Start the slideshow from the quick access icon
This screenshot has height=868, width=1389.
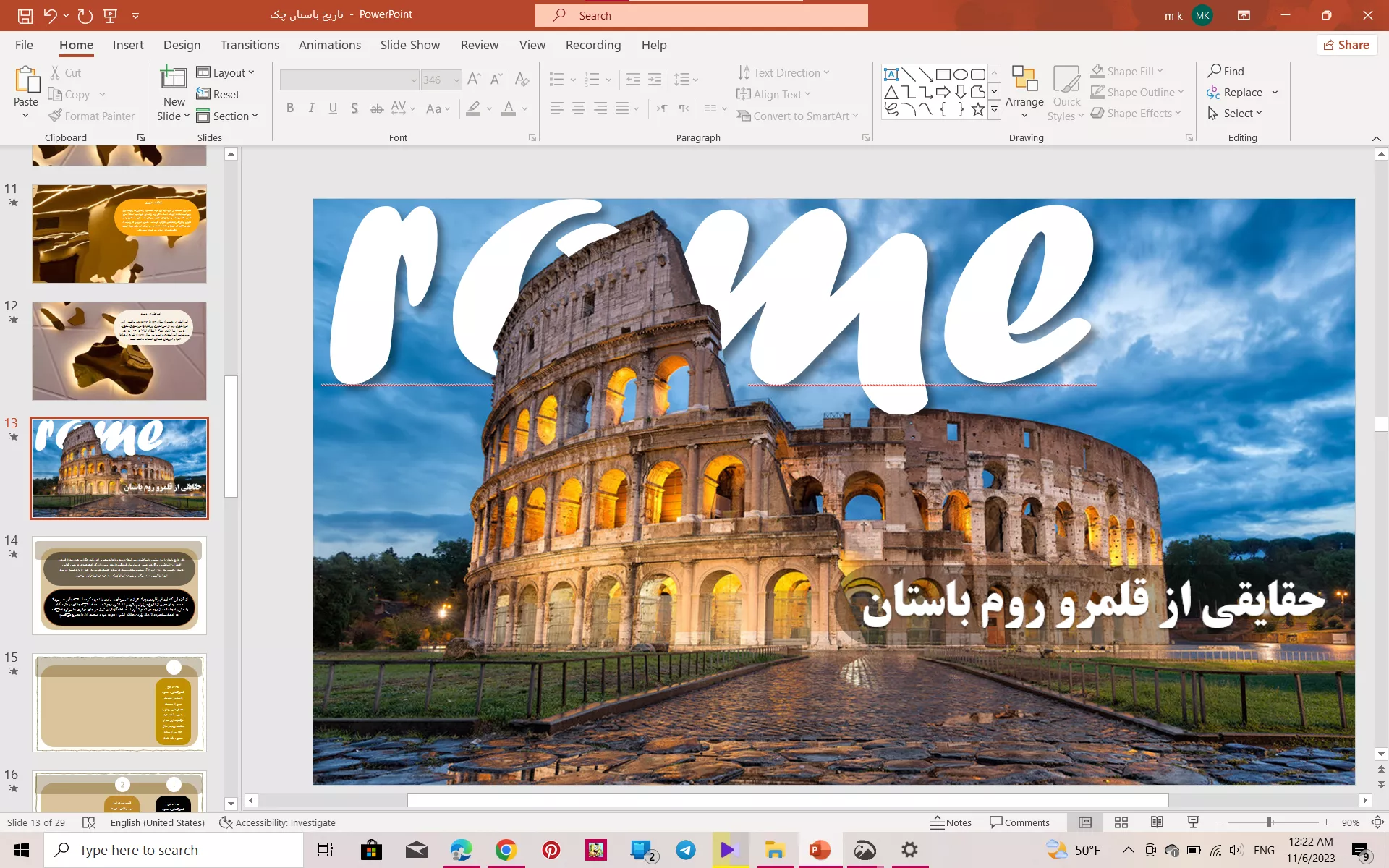[x=111, y=15]
